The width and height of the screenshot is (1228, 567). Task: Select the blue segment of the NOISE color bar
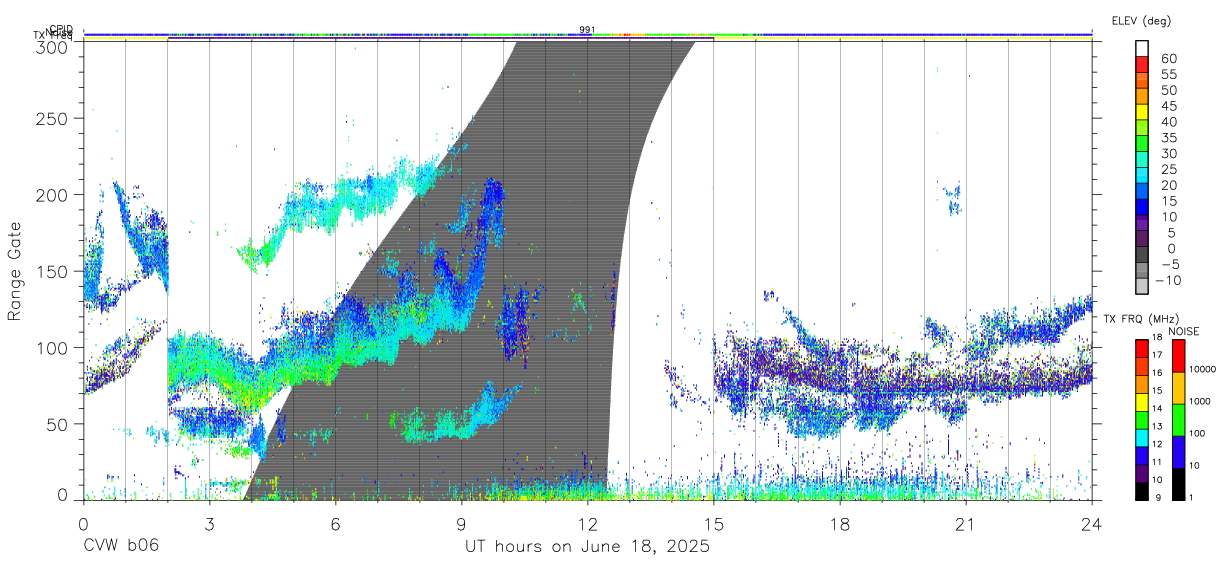(x=1178, y=451)
